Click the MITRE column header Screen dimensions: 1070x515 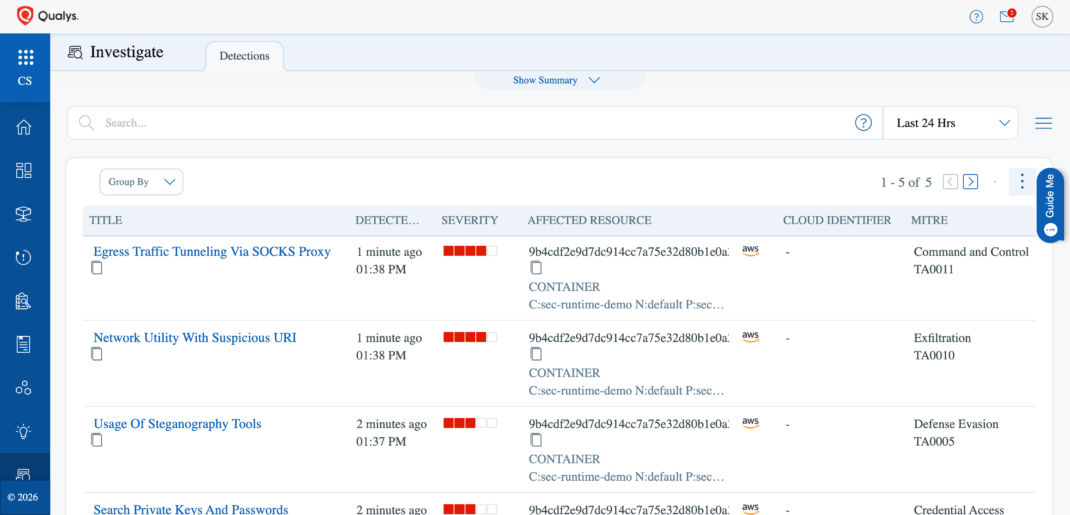(x=929, y=220)
